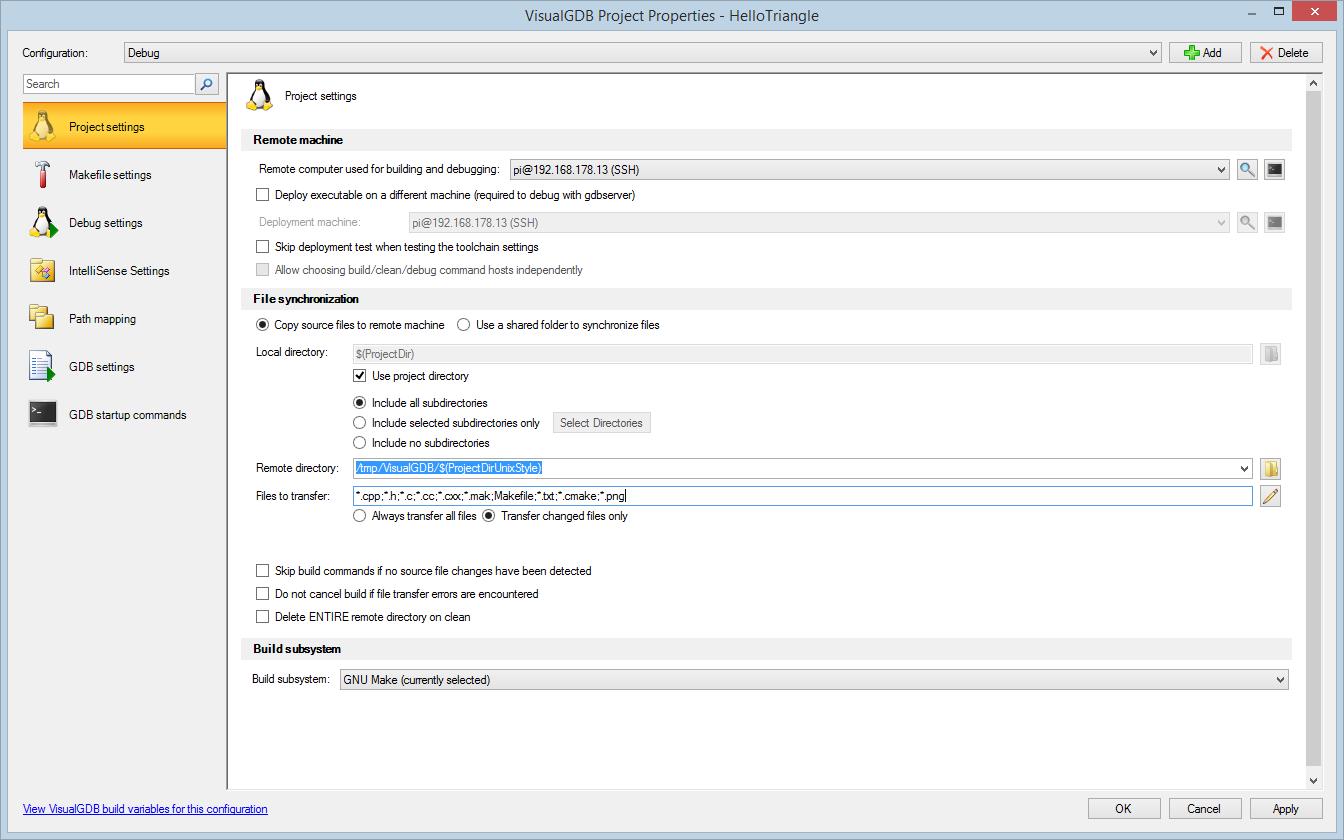Open SSH terminal for remote computer

1274,170
